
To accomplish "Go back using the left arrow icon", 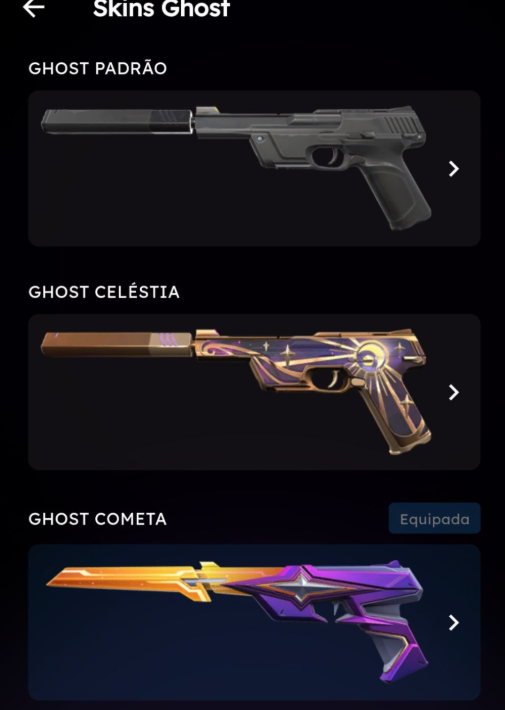I will [34, 8].
